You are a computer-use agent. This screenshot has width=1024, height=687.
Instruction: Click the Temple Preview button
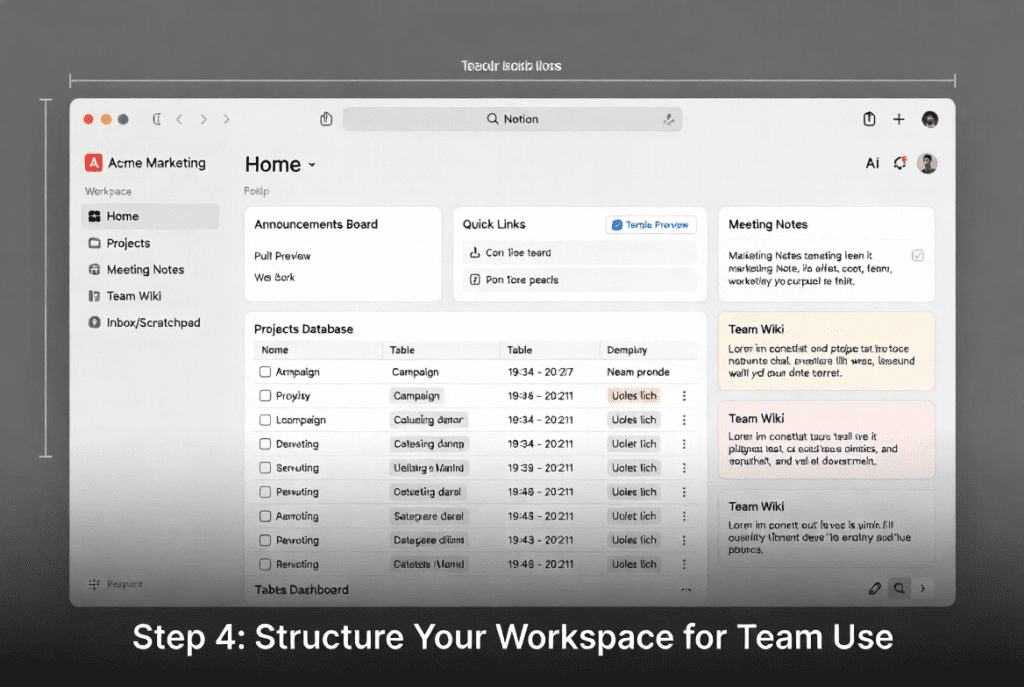click(651, 225)
